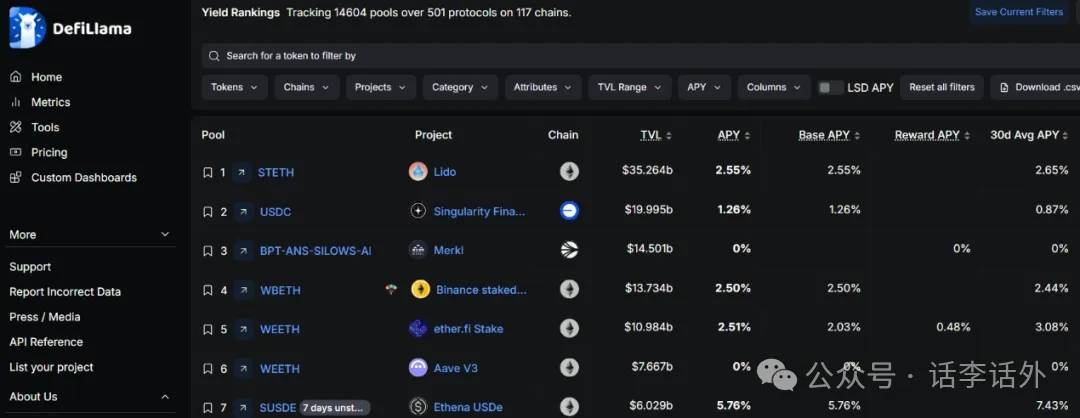The height and width of the screenshot is (418, 1080).
Task: Collapse the More sidebar section
Action: point(165,235)
